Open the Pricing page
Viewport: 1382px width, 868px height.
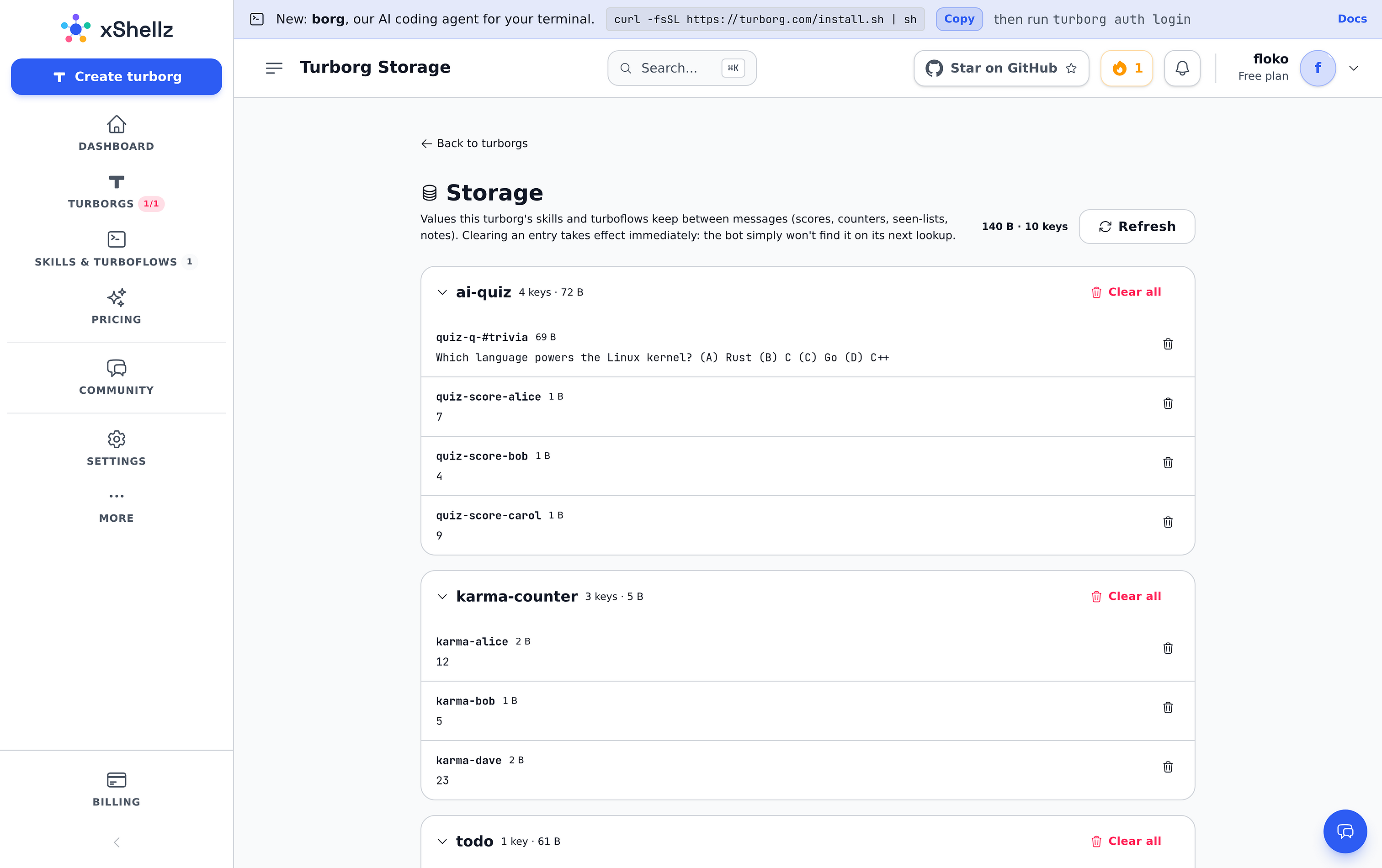[117, 307]
